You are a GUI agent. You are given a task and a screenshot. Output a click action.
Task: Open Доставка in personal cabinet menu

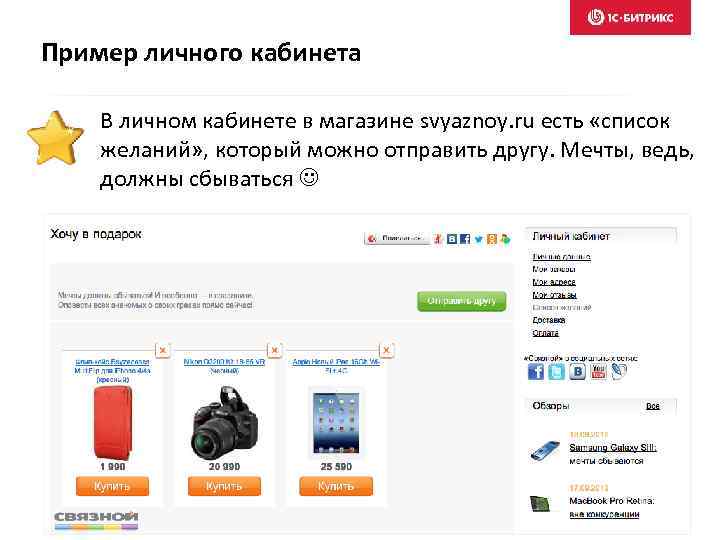[x=549, y=320]
